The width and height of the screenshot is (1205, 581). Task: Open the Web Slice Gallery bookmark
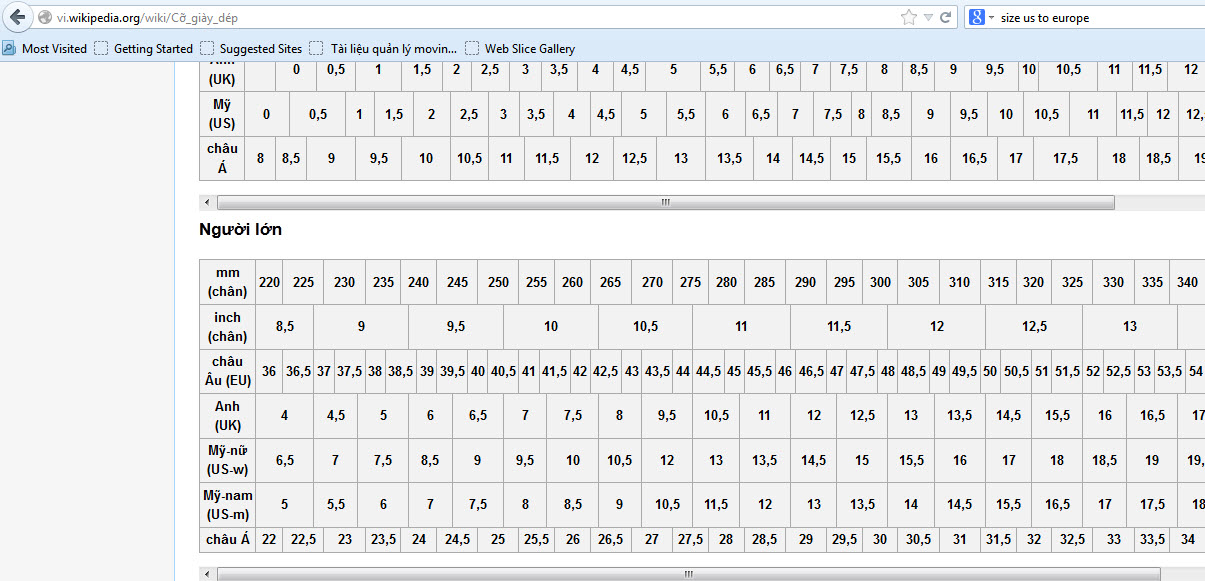point(520,48)
